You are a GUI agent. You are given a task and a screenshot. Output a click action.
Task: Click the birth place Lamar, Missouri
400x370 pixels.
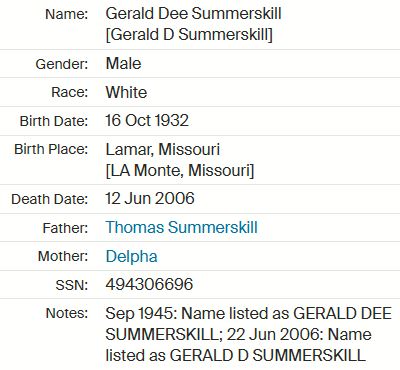[163, 150]
